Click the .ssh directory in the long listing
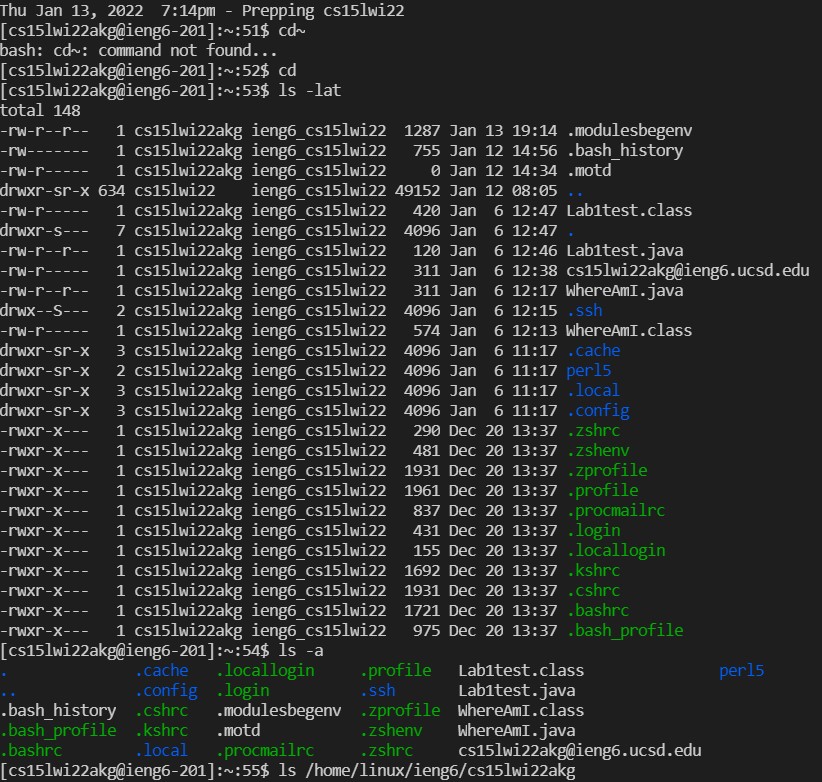The width and height of the screenshot is (822, 782). pyautogui.click(x=584, y=311)
